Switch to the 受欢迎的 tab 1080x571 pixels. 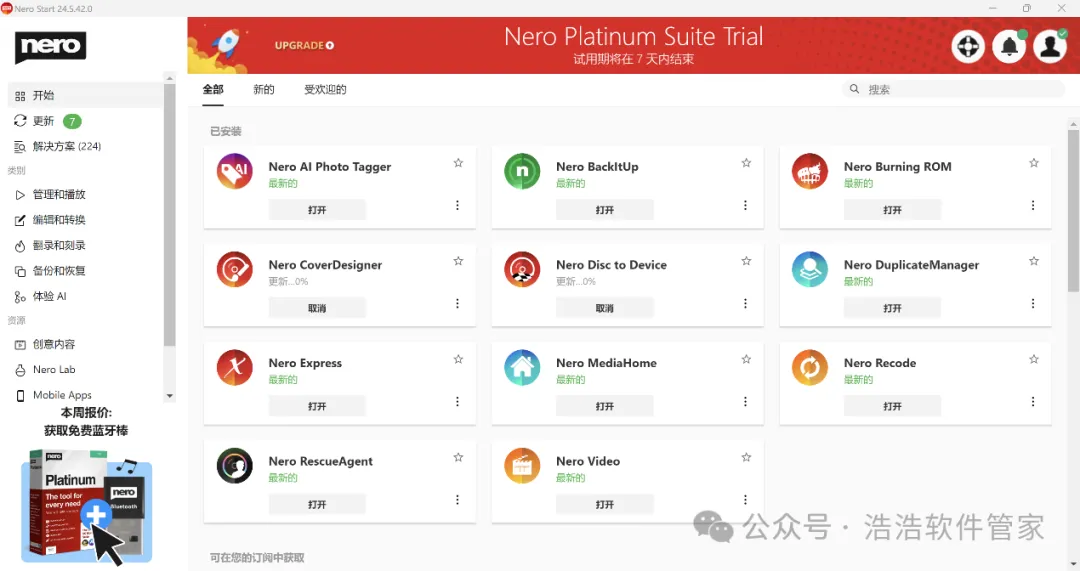click(x=325, y=90)
